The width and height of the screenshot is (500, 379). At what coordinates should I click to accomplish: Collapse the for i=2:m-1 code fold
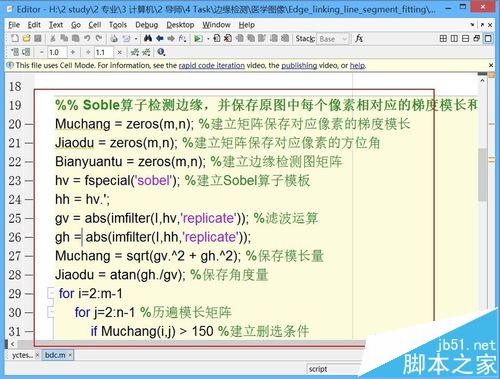coord(51,294)
